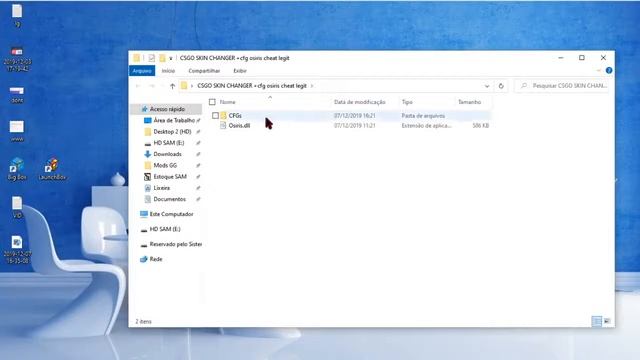Image resolution: width=640 pixels, height=360 pixels.
Task: Open the Compartilhar ribbon tab
Action: click(x=204, y=71)
